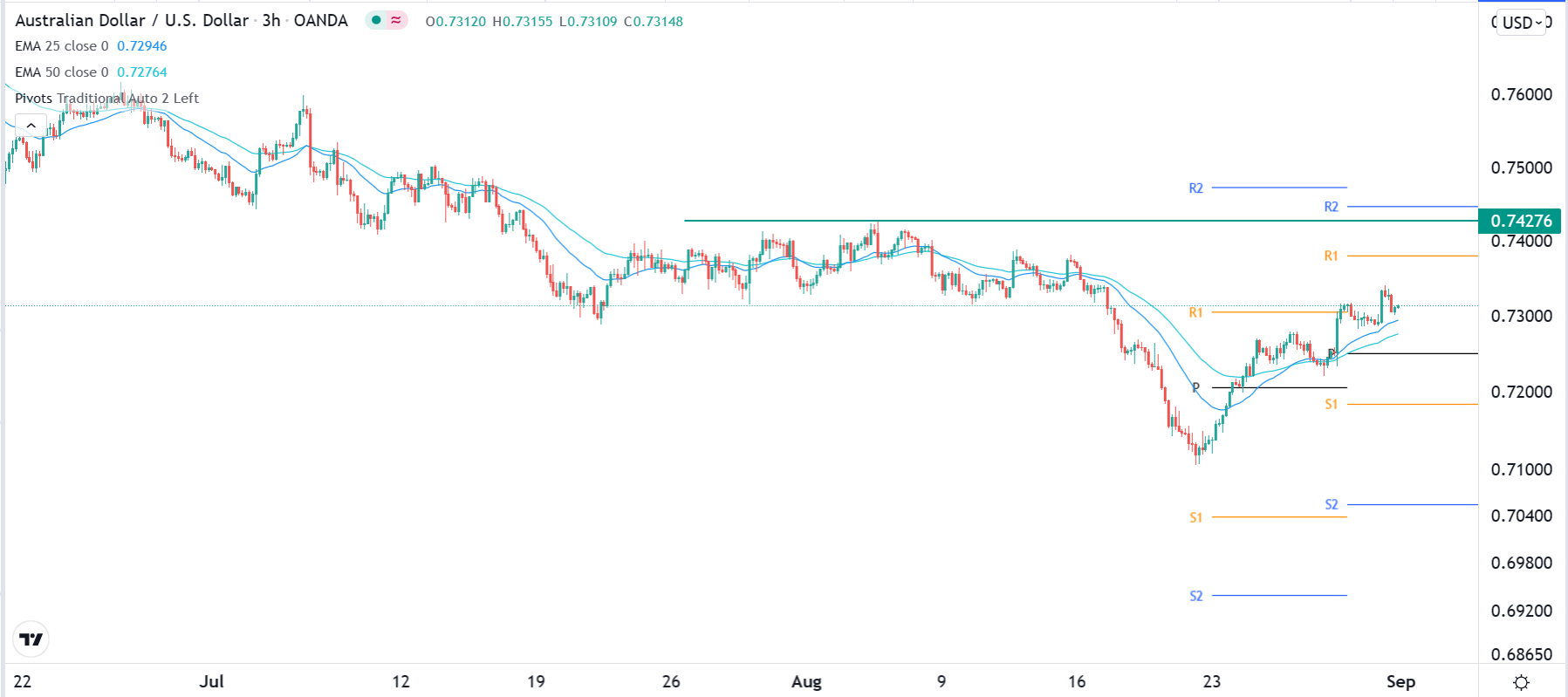
Task: Select the green horizontal resistance line
Action: [1047, 221]
